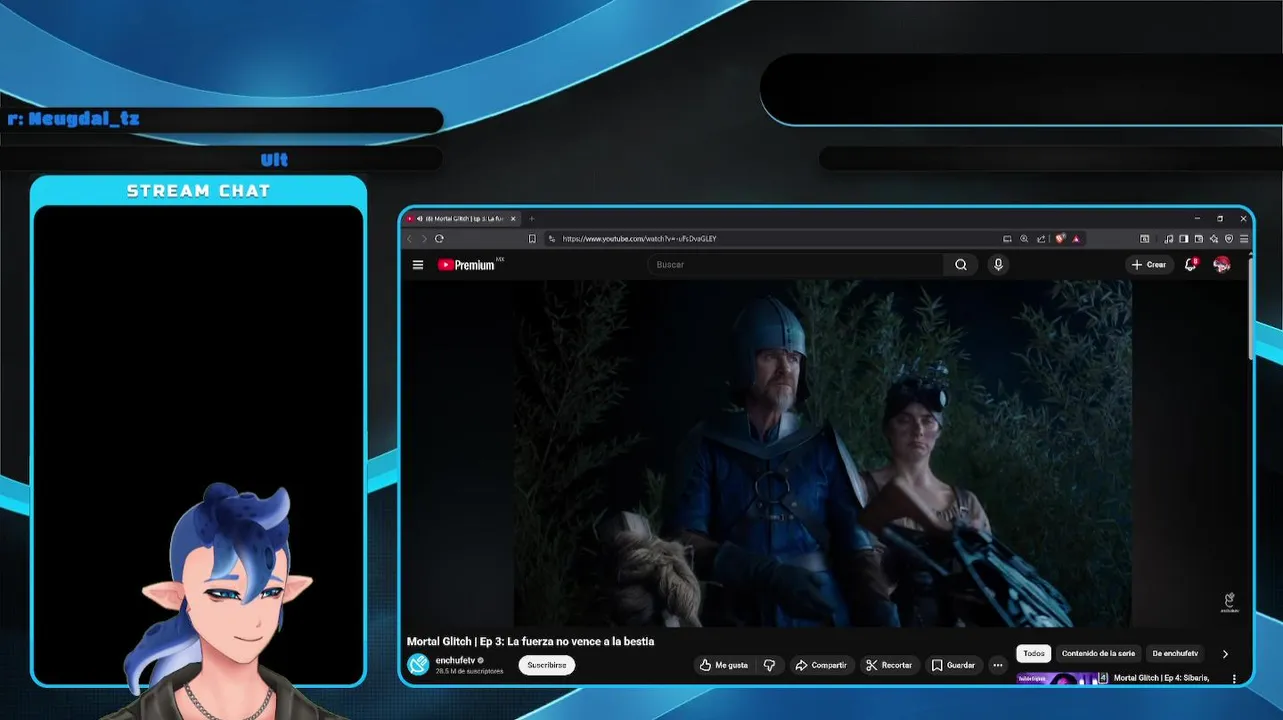Open the browser main menu icon
This screenshot has width=1283, height=720.
pyautogui.click(x=1244, y=239)
